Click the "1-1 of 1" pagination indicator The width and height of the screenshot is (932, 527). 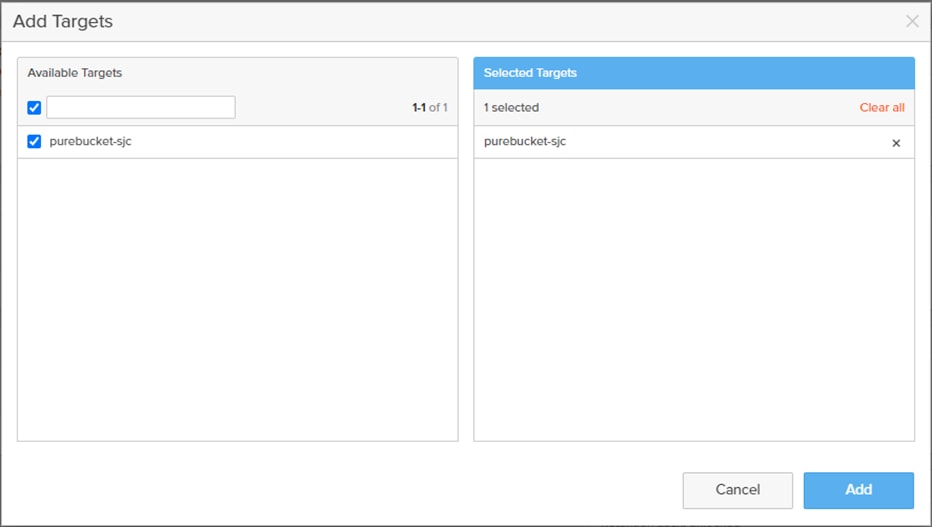pos(430,108)
